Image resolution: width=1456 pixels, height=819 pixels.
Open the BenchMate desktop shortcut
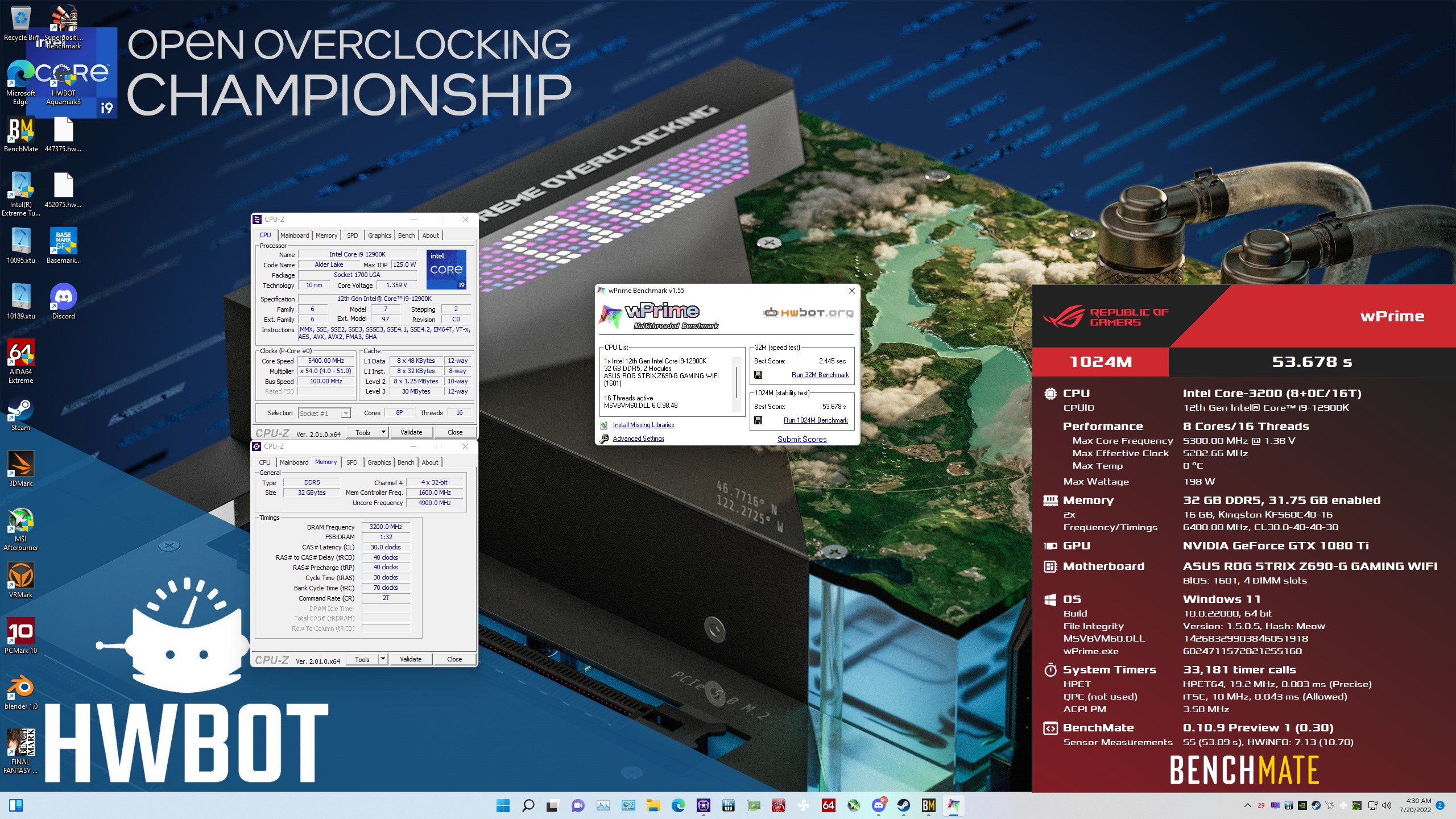(21, 135)
